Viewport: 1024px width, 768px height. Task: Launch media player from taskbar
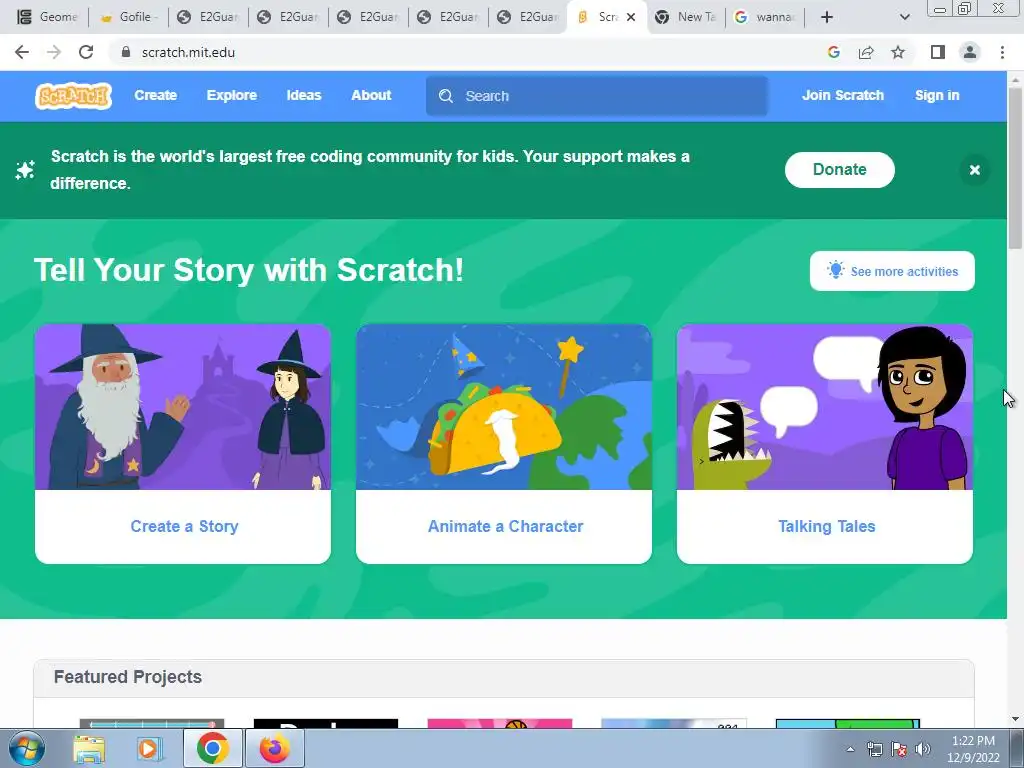(148, 748)
